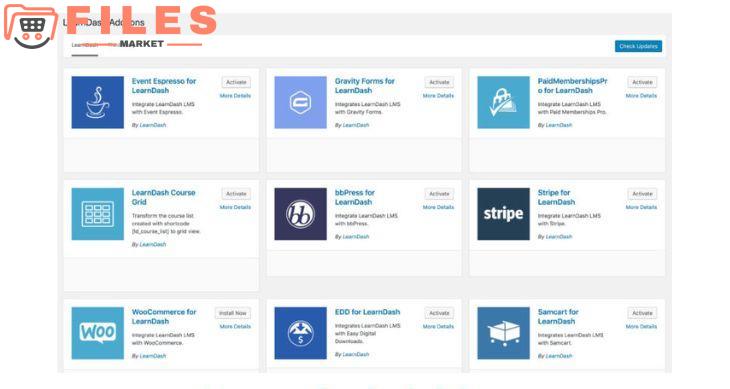Open the Samcart shopping cart icon
This screenshot has width=730, height=389.
503,333
